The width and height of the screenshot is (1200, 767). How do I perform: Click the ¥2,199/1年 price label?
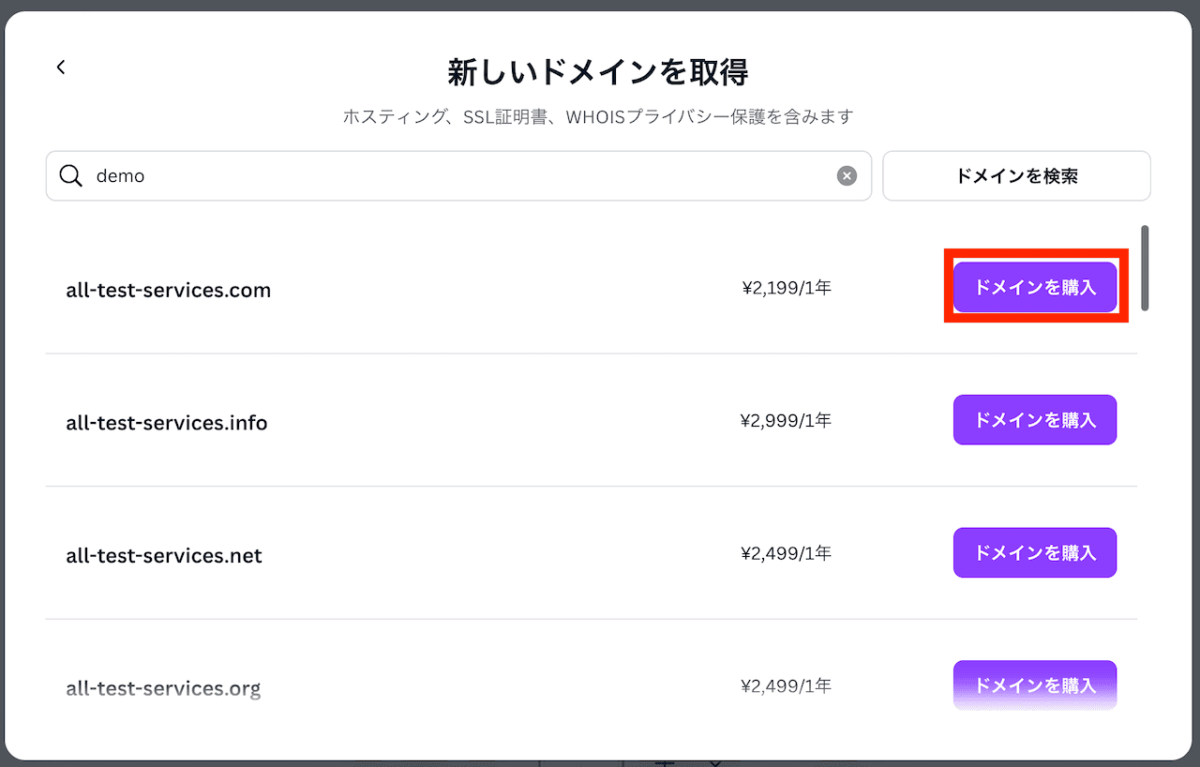tap(786, 289)
